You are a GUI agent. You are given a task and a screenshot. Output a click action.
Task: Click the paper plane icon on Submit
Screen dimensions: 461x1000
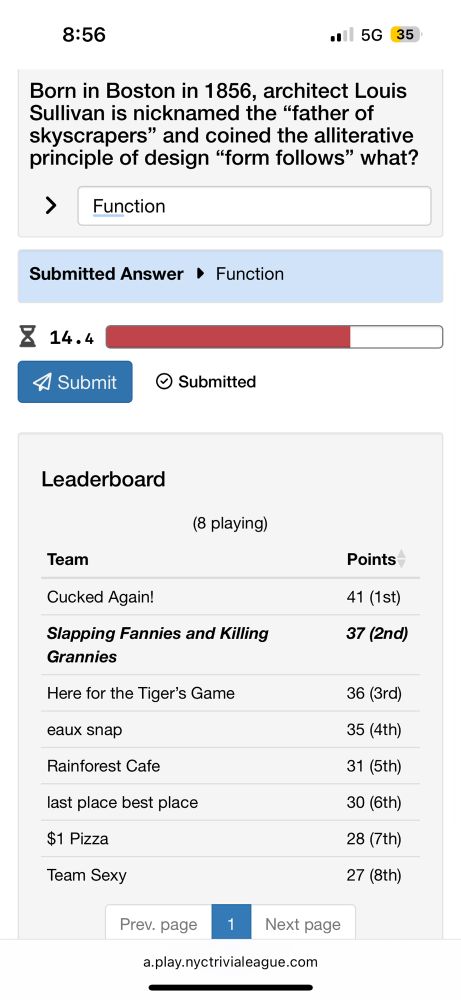(x=42, y=382)
